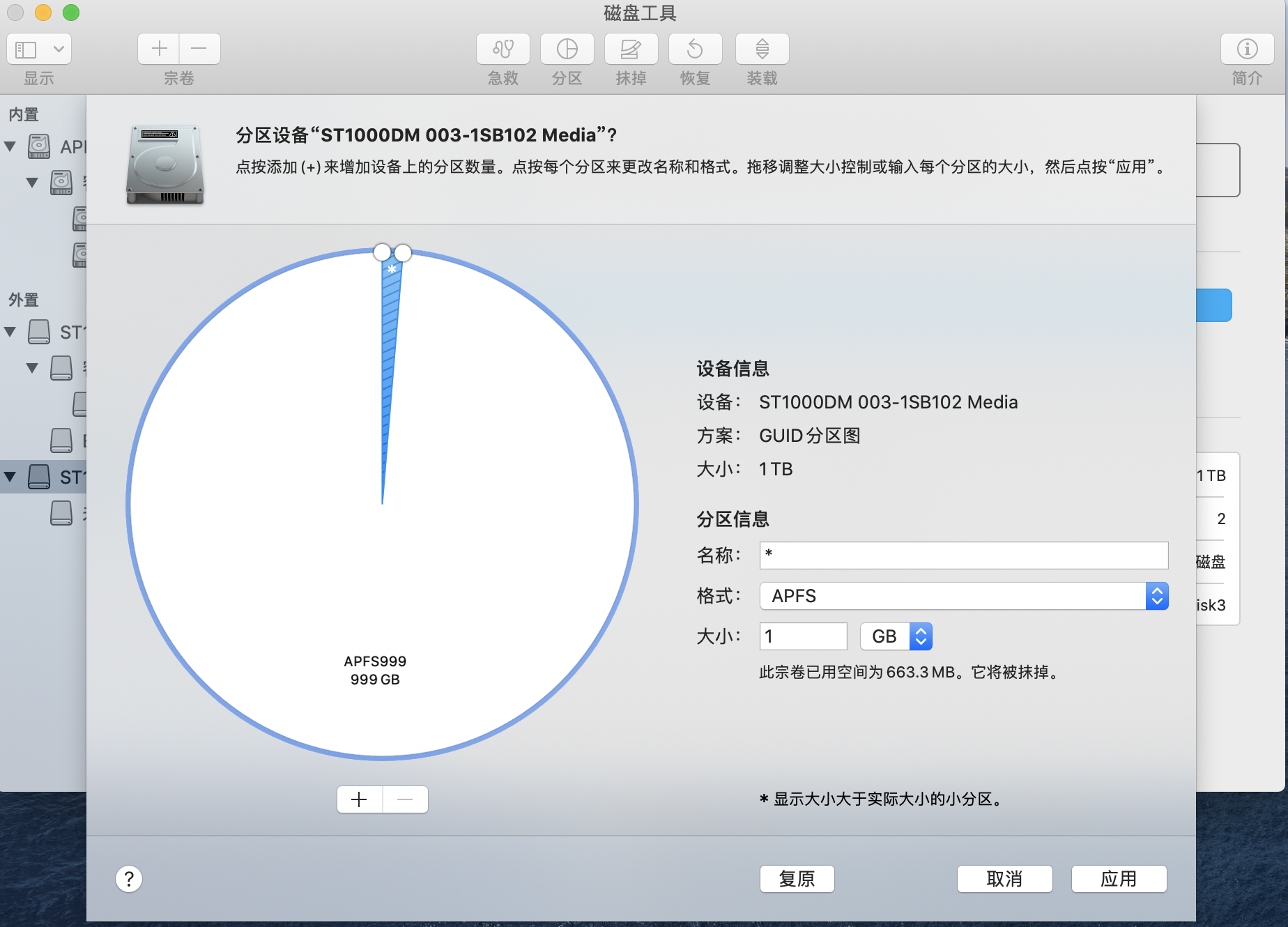Click the 复原 revert button
This screenshot has height=927, width=1288.
(797, 879)
